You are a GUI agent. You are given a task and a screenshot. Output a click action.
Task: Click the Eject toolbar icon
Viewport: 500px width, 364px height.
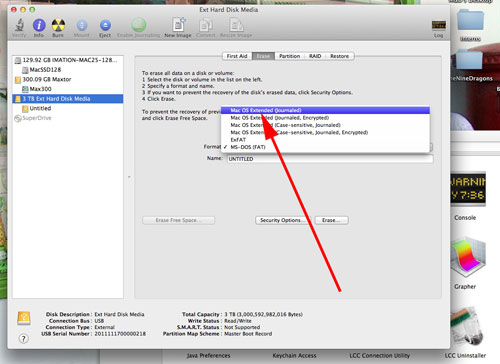105,25
